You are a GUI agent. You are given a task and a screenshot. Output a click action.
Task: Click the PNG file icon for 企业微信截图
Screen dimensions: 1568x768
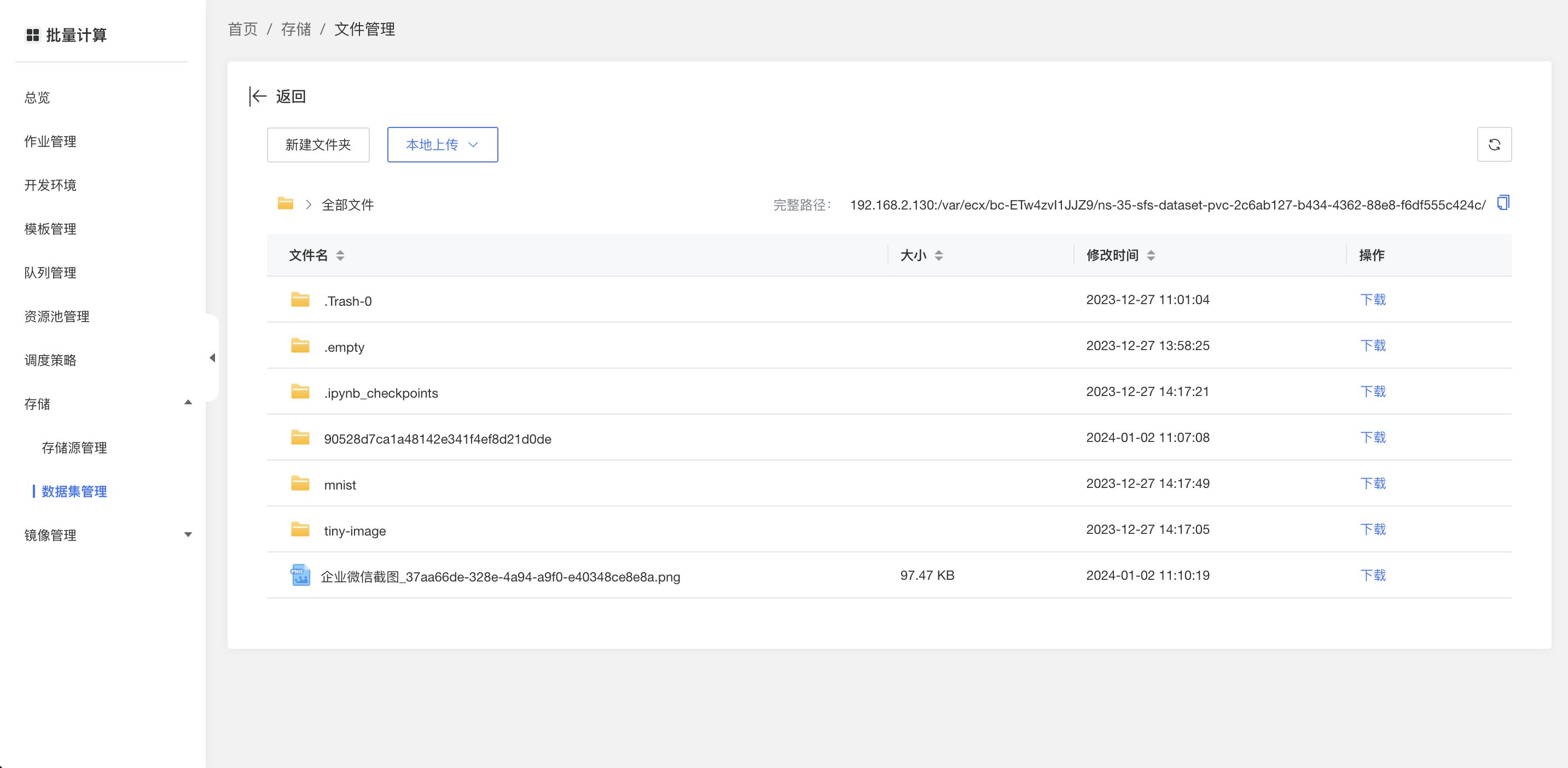point(300,575)
